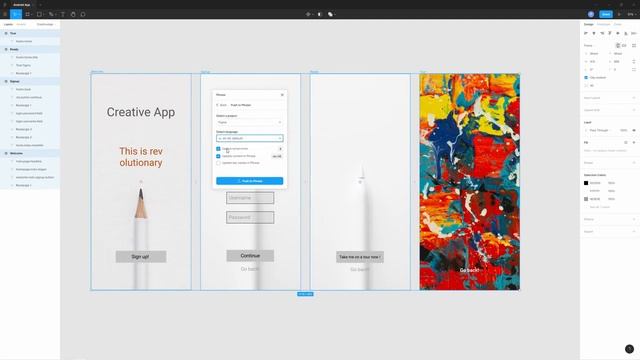The image size is (640, 360).
Task: Click the user avatar in toolbar
Action: tap(591, 14)
